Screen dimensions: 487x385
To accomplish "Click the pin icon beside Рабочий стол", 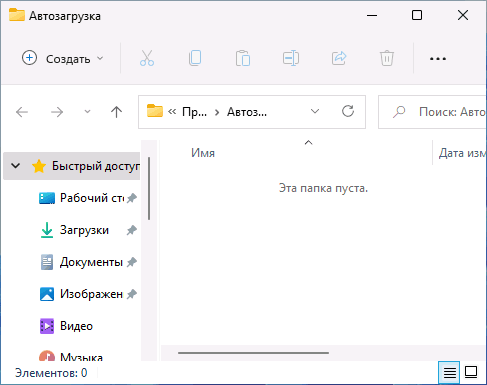I will pos(132,198).
